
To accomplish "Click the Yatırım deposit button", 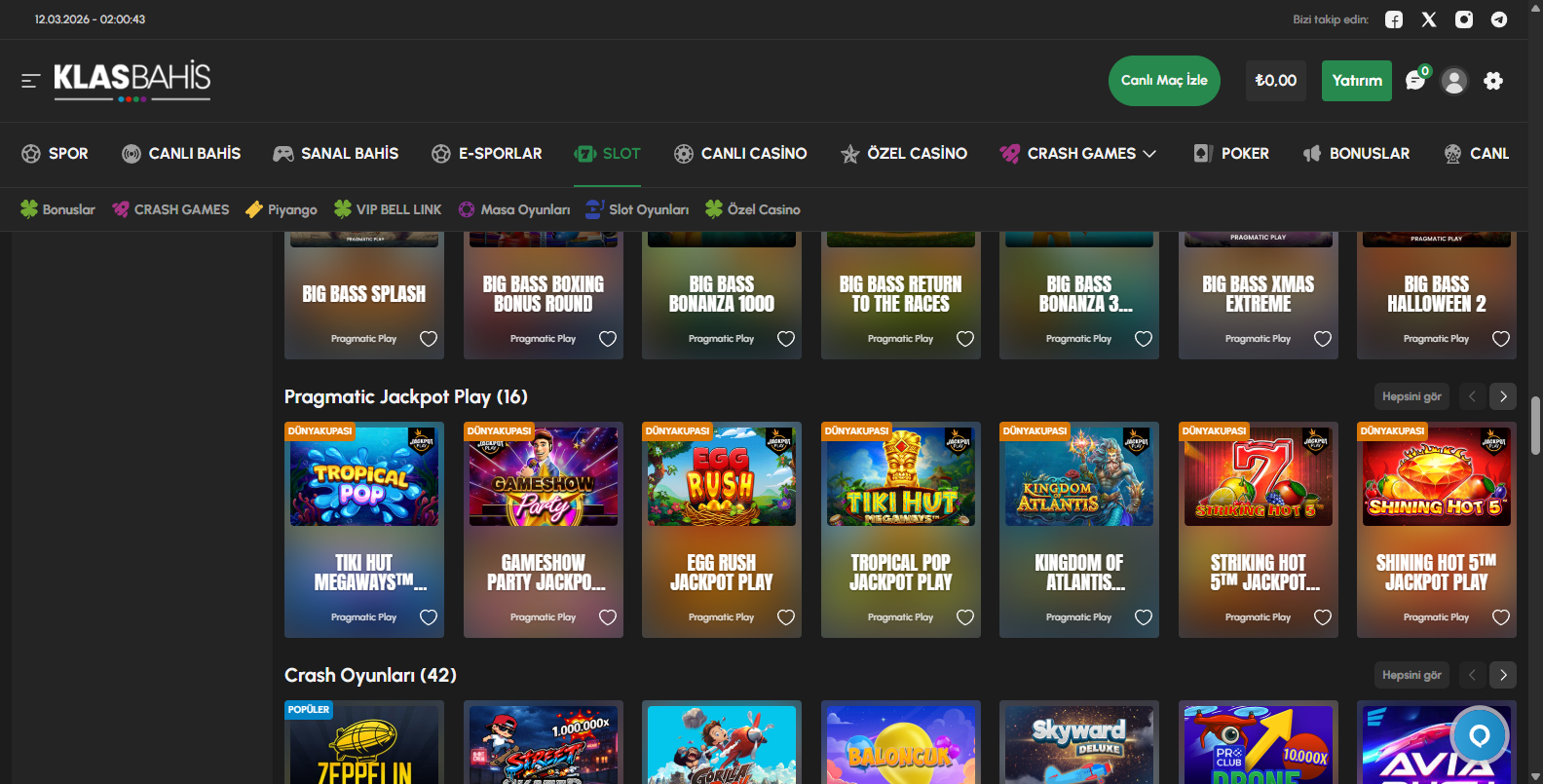I will click(x=1357, y=81).
